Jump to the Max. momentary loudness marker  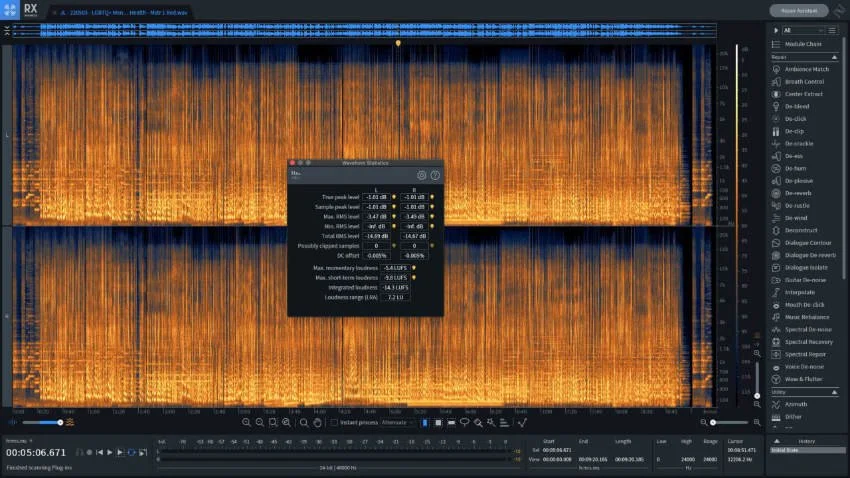(x=414, y=268)
